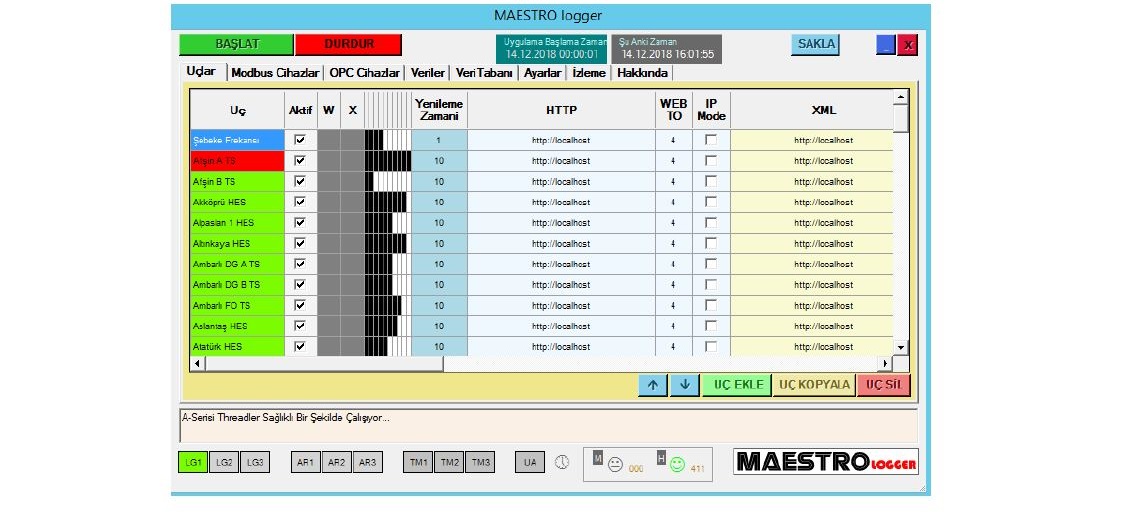Switch to the Veriler tab
Screen dimensions: 1134x516
coord(427,73)
